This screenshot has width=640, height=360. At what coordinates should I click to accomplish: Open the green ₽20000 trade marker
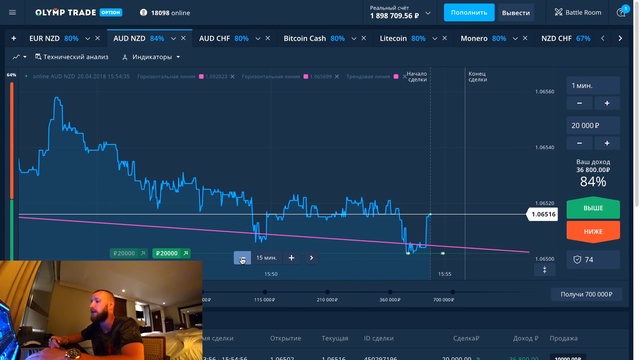pyautogui.click(x=171, y=253)
